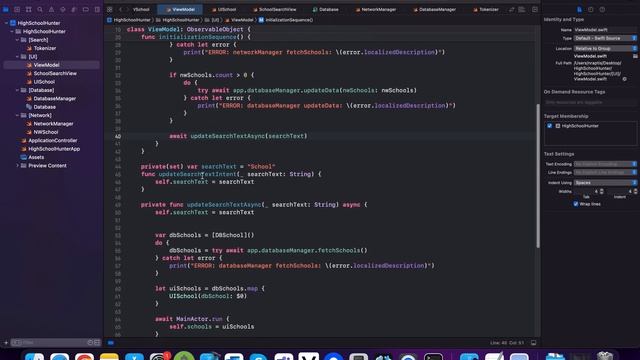The width and height of the screenshot is (640, 360).
Task: Click the related items grid icon
Action: 110,9
